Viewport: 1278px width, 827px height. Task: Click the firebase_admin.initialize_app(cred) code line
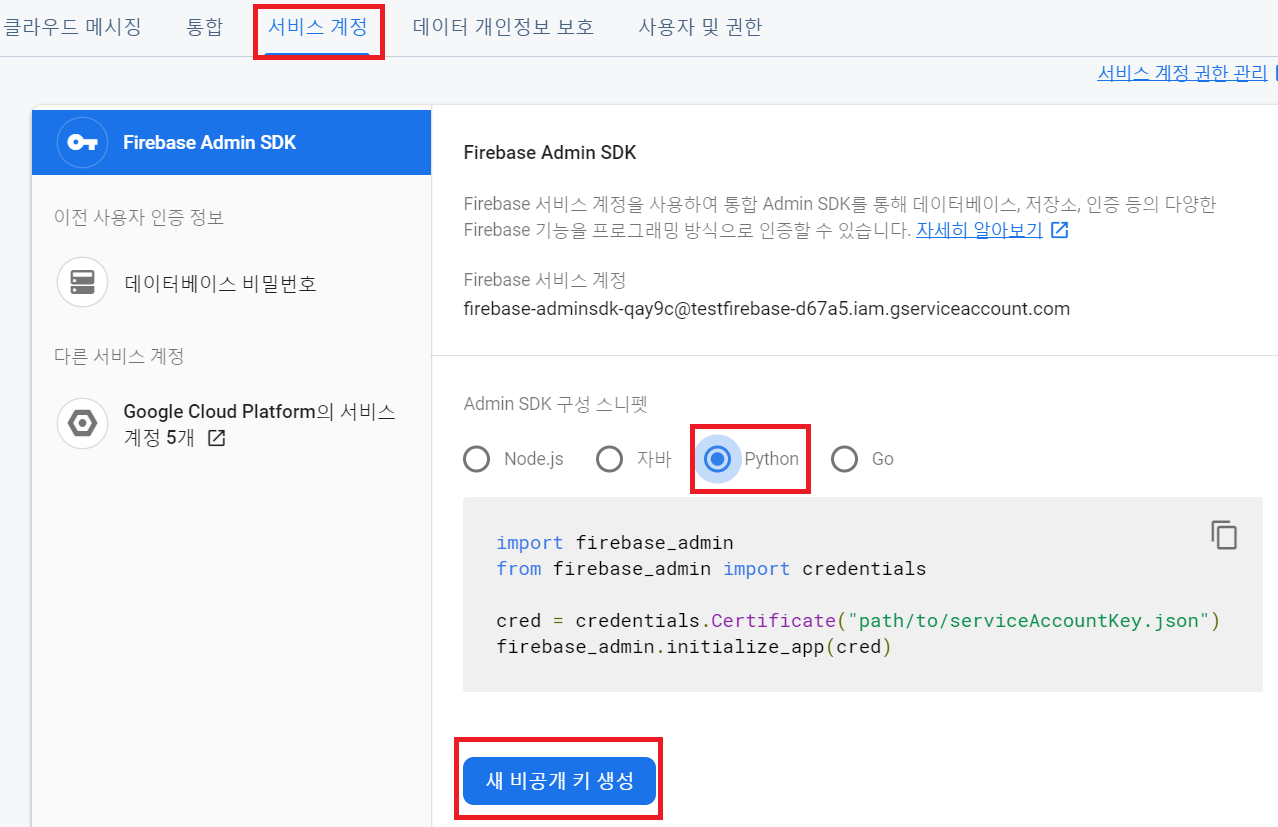693,647
